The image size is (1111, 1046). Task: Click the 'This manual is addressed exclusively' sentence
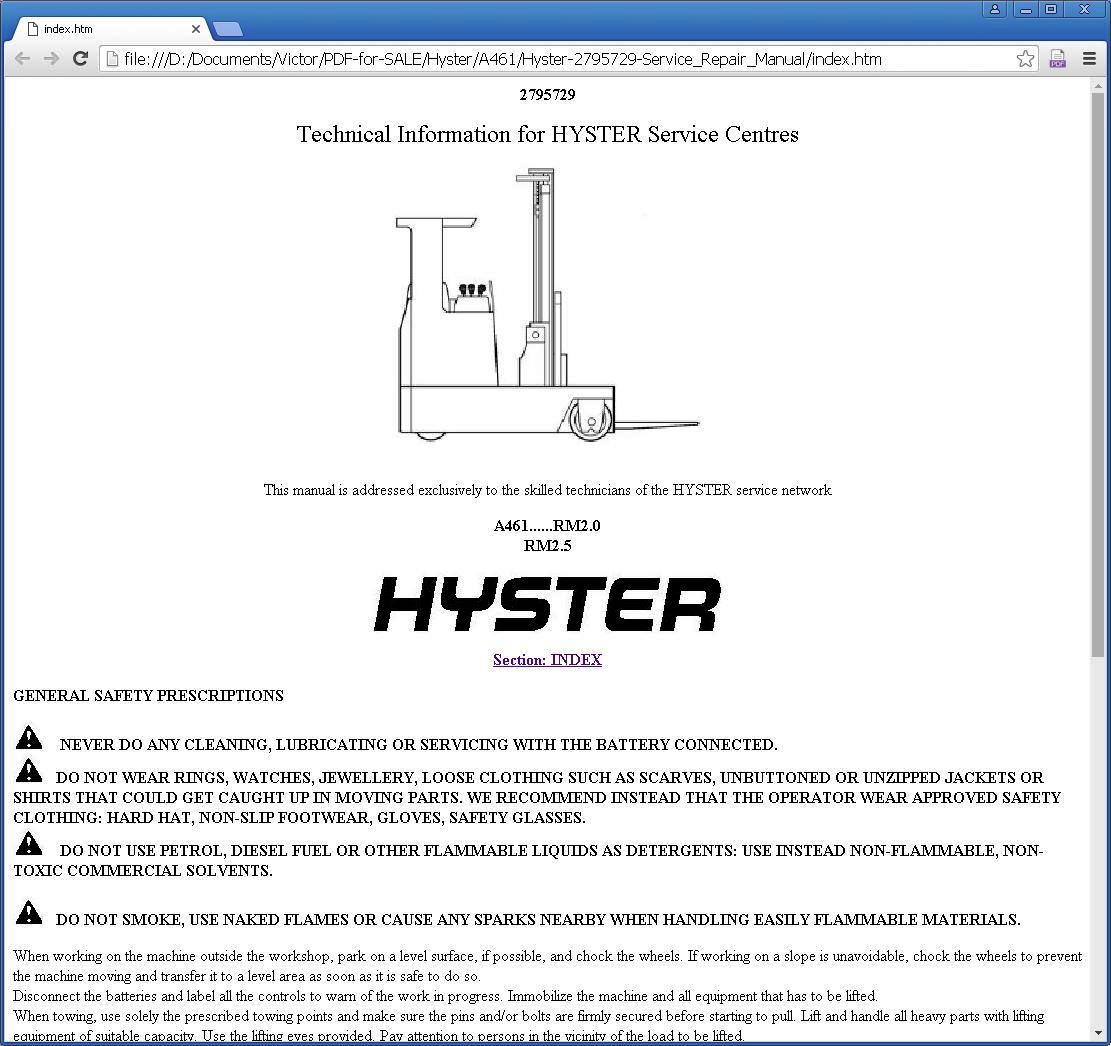click(547, 490)
